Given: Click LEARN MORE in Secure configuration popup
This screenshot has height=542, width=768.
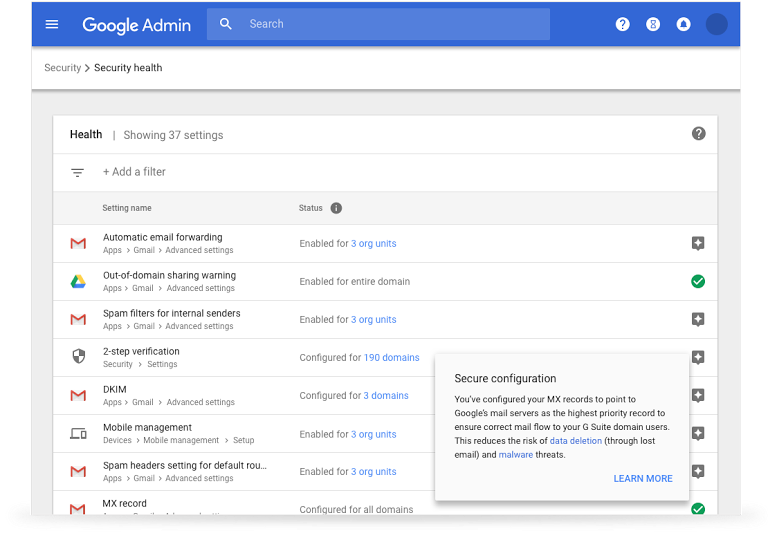Looking at the screenshot, I should [x=643, y=478].
